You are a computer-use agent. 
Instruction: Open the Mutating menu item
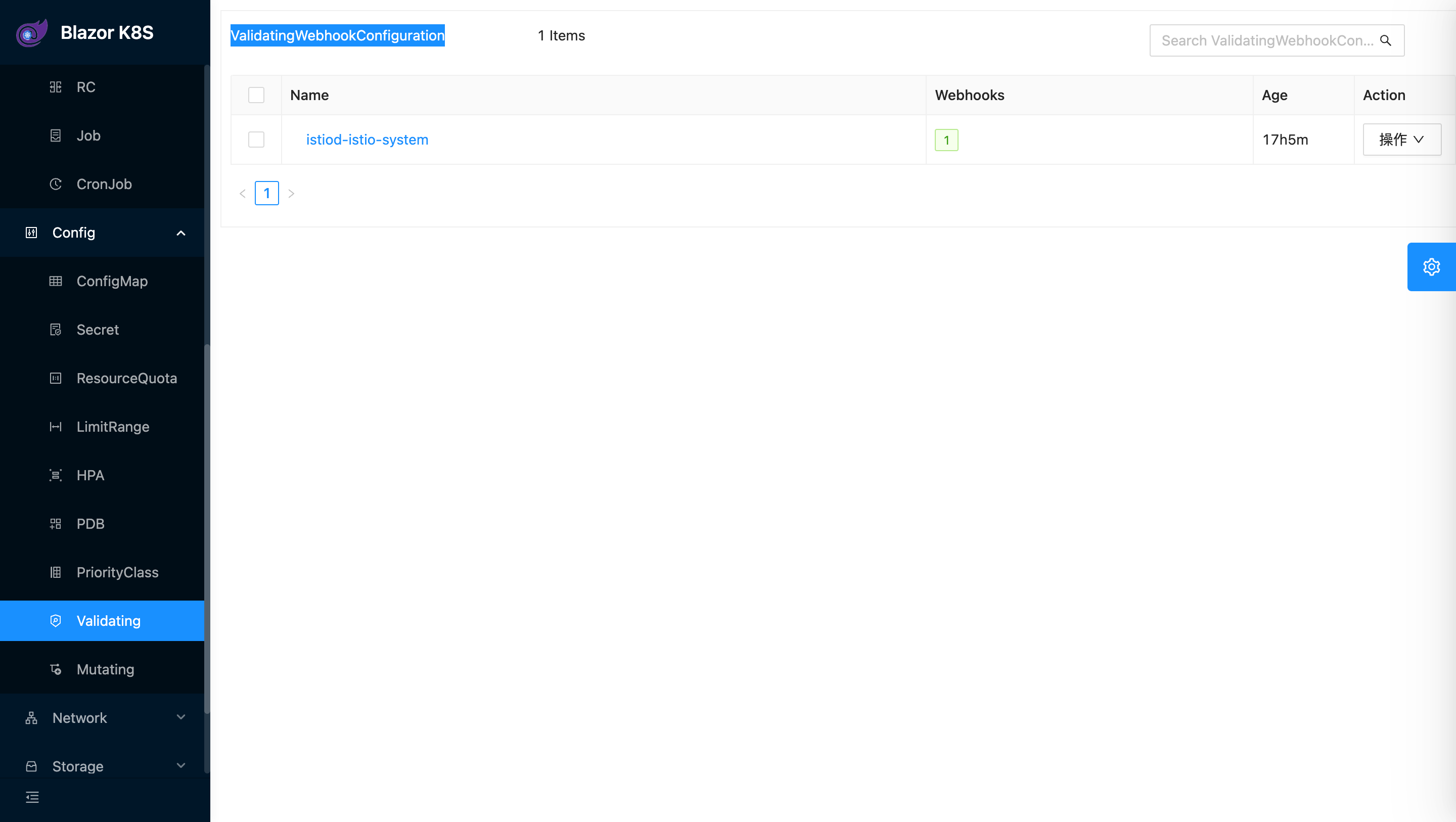(x=105, y=669)
